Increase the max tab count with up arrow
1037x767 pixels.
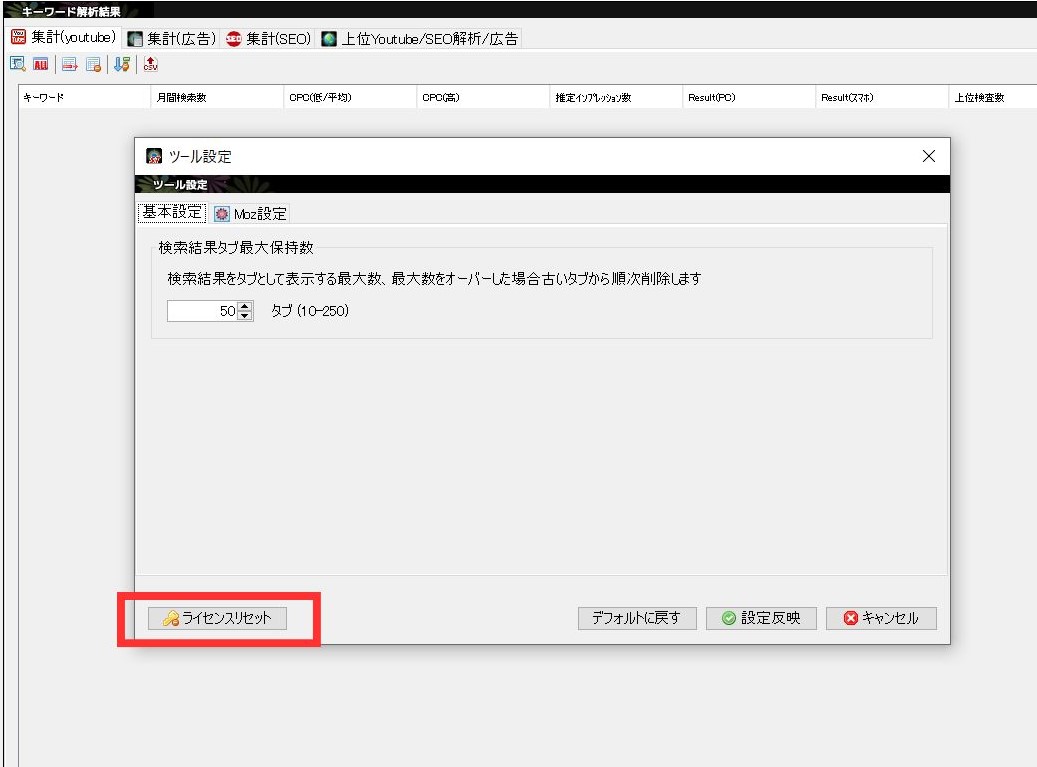click(x=246, y=307)
